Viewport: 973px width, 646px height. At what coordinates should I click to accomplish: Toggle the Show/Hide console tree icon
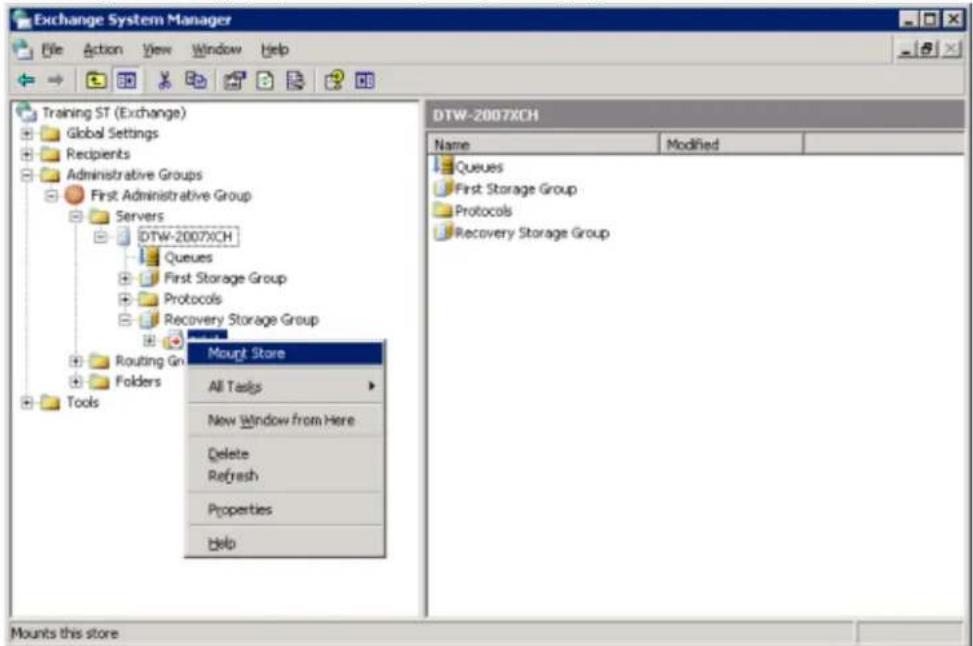(127, 80)
